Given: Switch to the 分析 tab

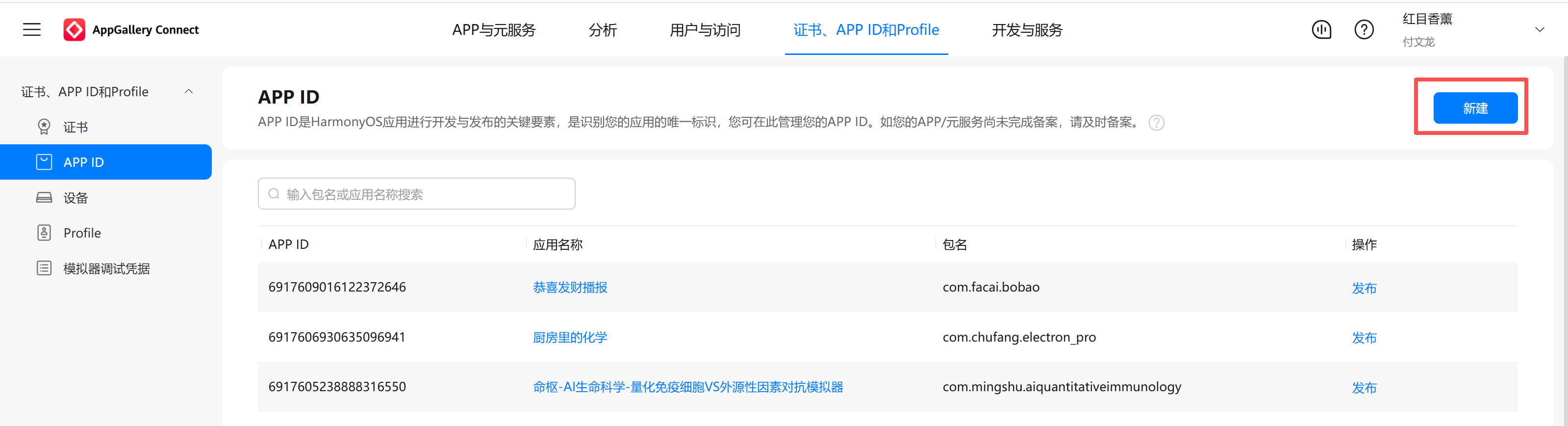Looking at the screenshot, I should (603, 30).
